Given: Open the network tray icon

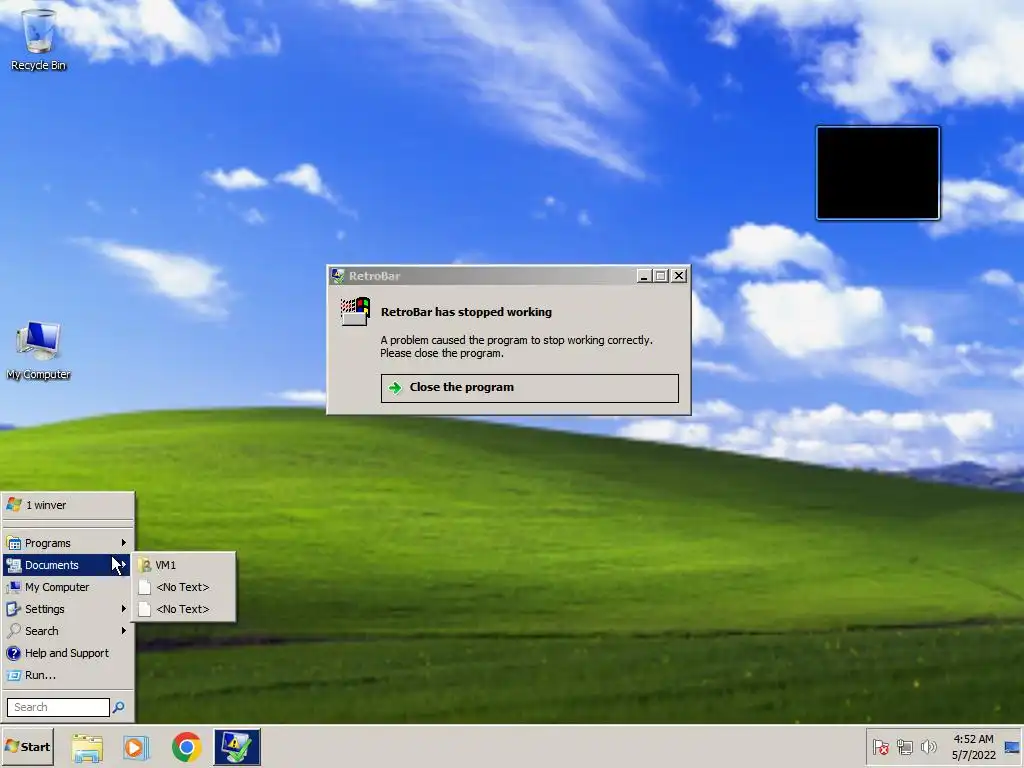Looking at the screenshot, I should [904, 746].
